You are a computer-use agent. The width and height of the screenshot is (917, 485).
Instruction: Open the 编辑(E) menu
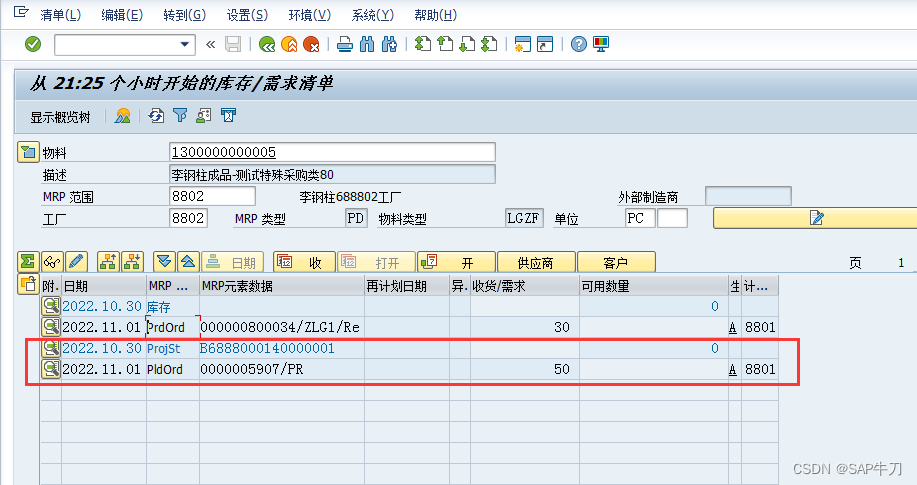(x=122, y=15)
